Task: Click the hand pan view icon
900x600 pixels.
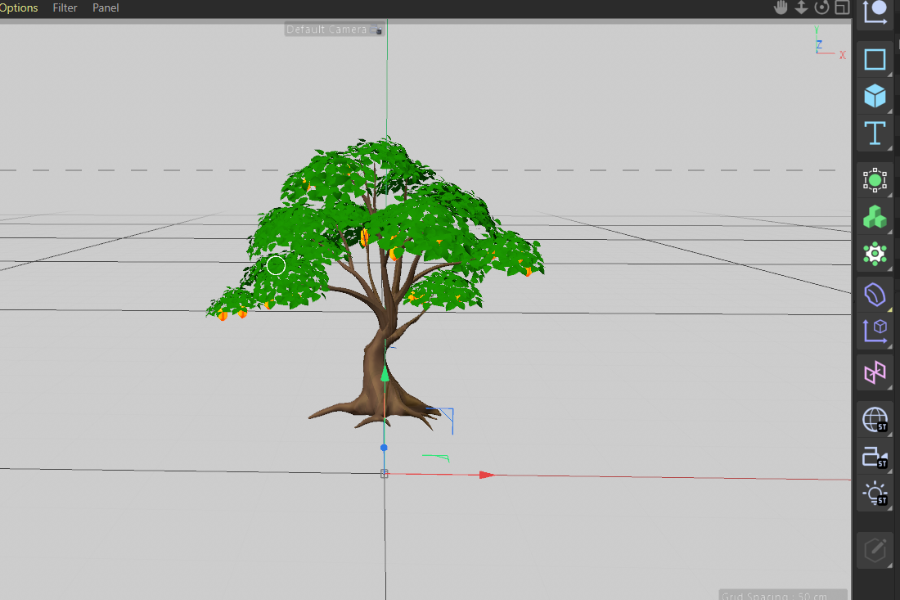Action: click(781, 7)
